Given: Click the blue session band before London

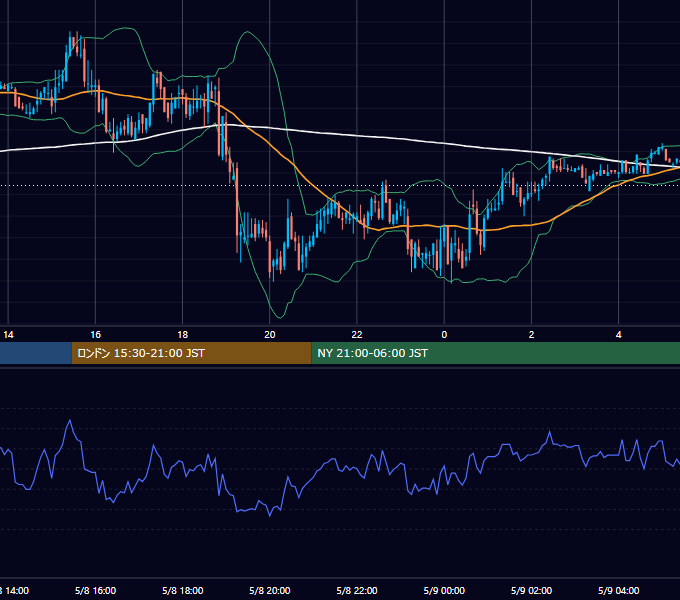Looking at the screenshot, I should point(36,353).
